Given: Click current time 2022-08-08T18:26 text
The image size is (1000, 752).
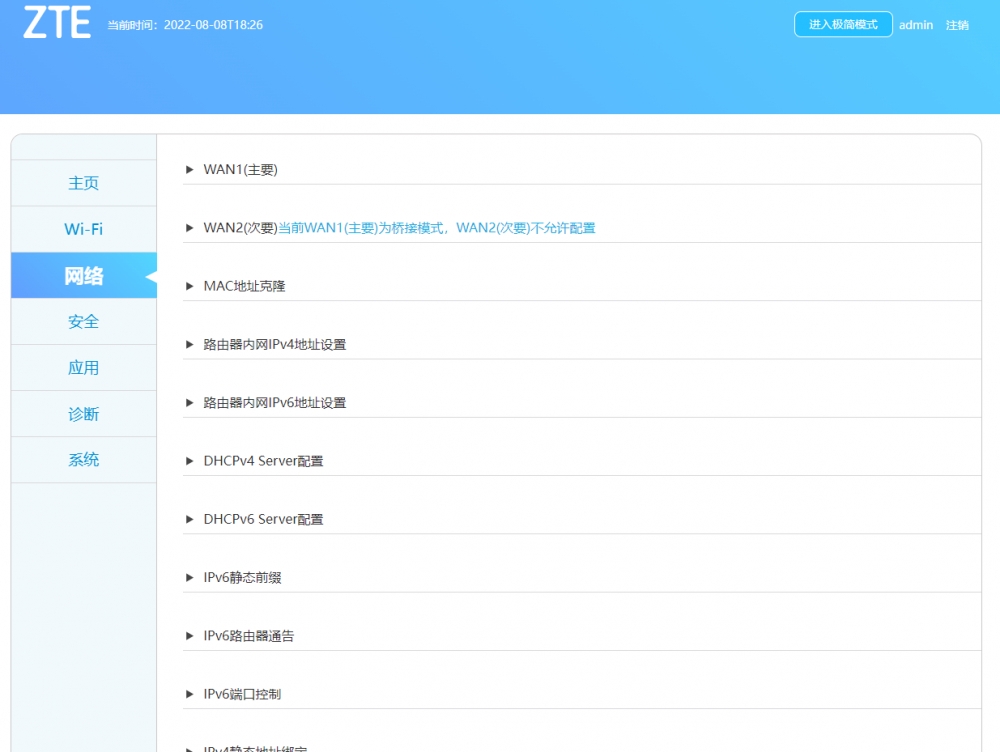Looking at the screenshot, I should pyautogui.click(x=213, y=25).
